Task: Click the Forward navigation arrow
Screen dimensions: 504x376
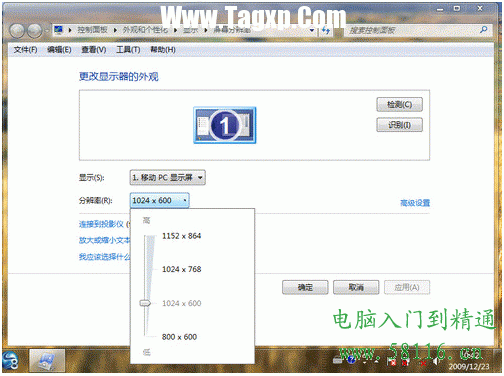Action: pyautogui.click(x=34, y=31)
